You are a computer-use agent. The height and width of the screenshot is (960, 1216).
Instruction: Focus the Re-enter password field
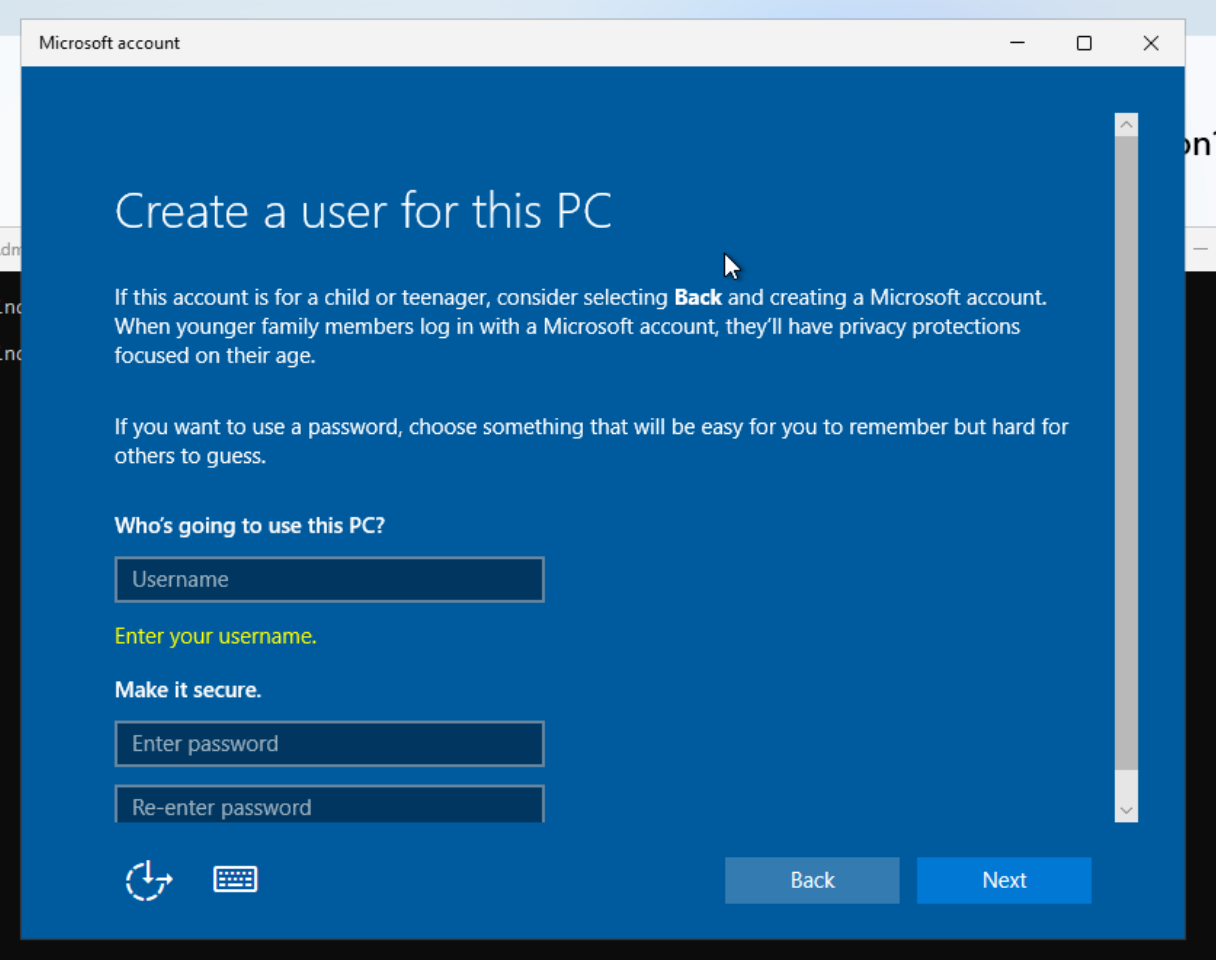pyautogui.click(x=330, y=804)
